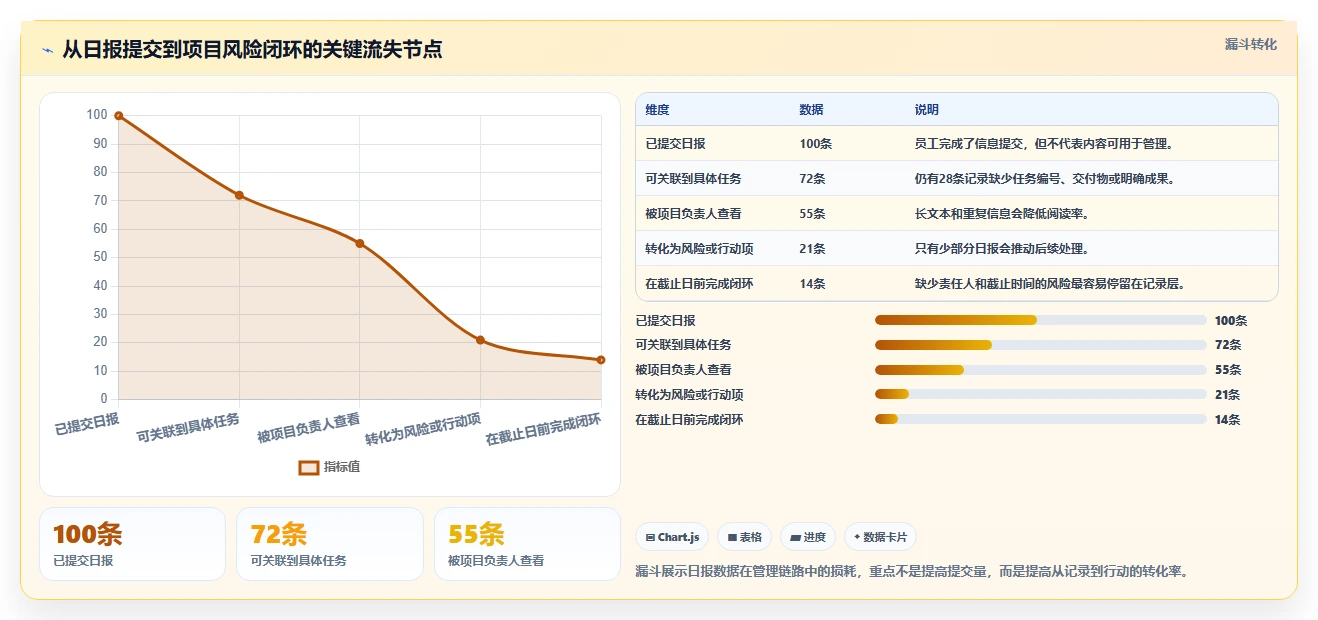Click the 被项目负责人查看 progress bar
Viewport: 1318px width, 620px height.
pos(1040,370)
